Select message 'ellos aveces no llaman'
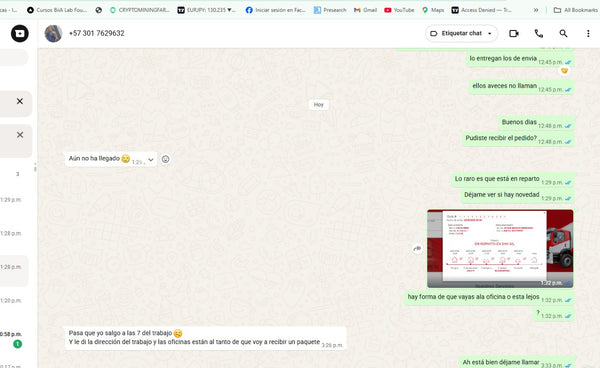The height and width of the screenshot is (368, 600). tap(522, 87)
